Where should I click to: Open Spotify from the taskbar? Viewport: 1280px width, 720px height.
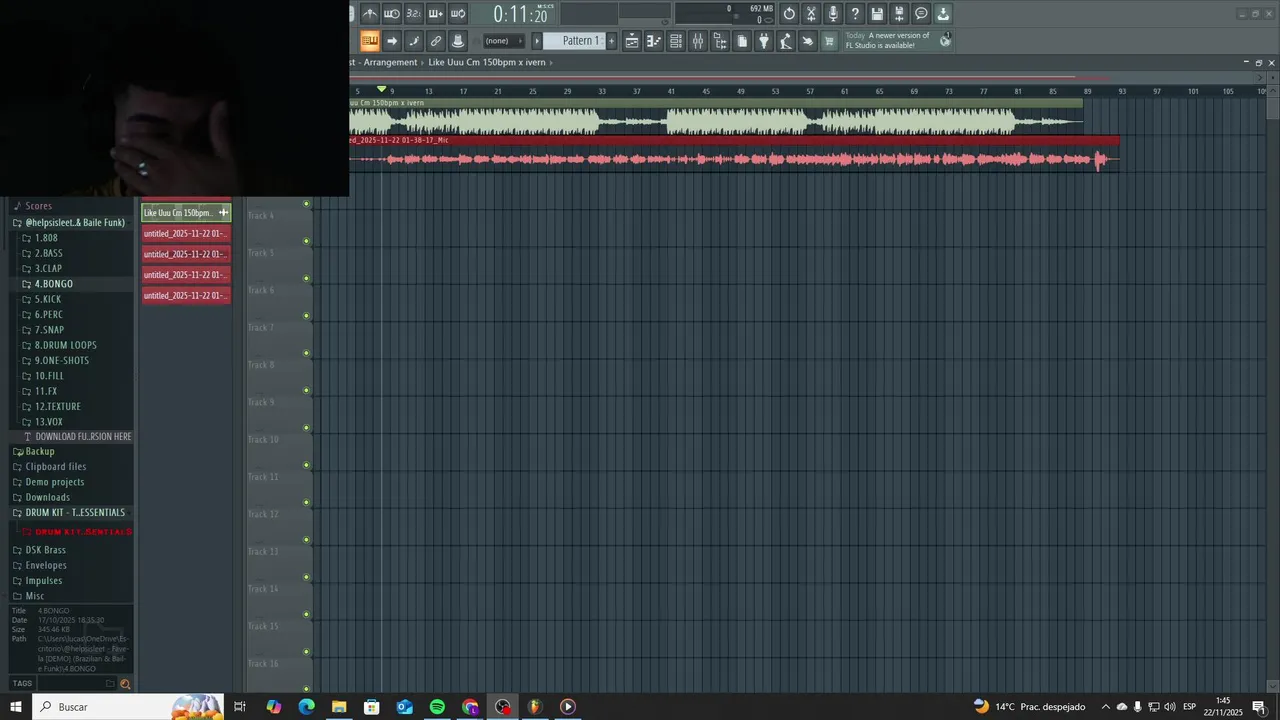pos(437,707)
